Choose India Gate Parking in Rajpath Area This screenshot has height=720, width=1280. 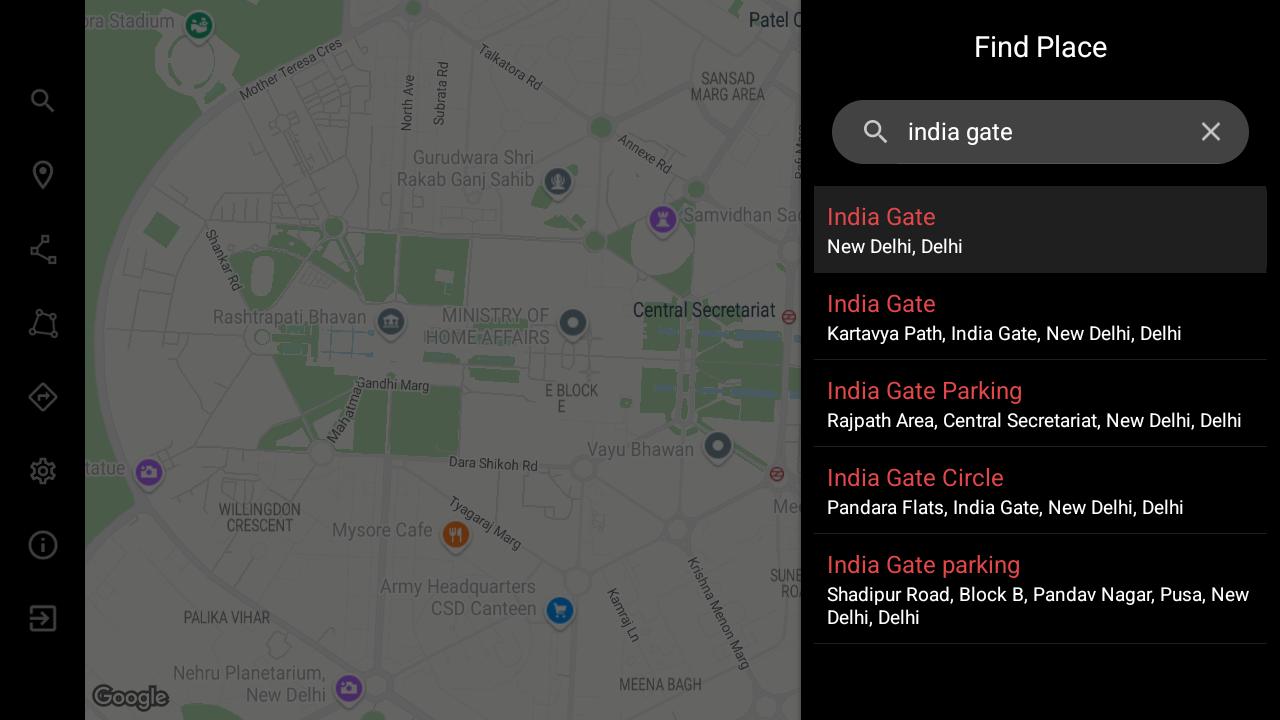(1040, 404)
